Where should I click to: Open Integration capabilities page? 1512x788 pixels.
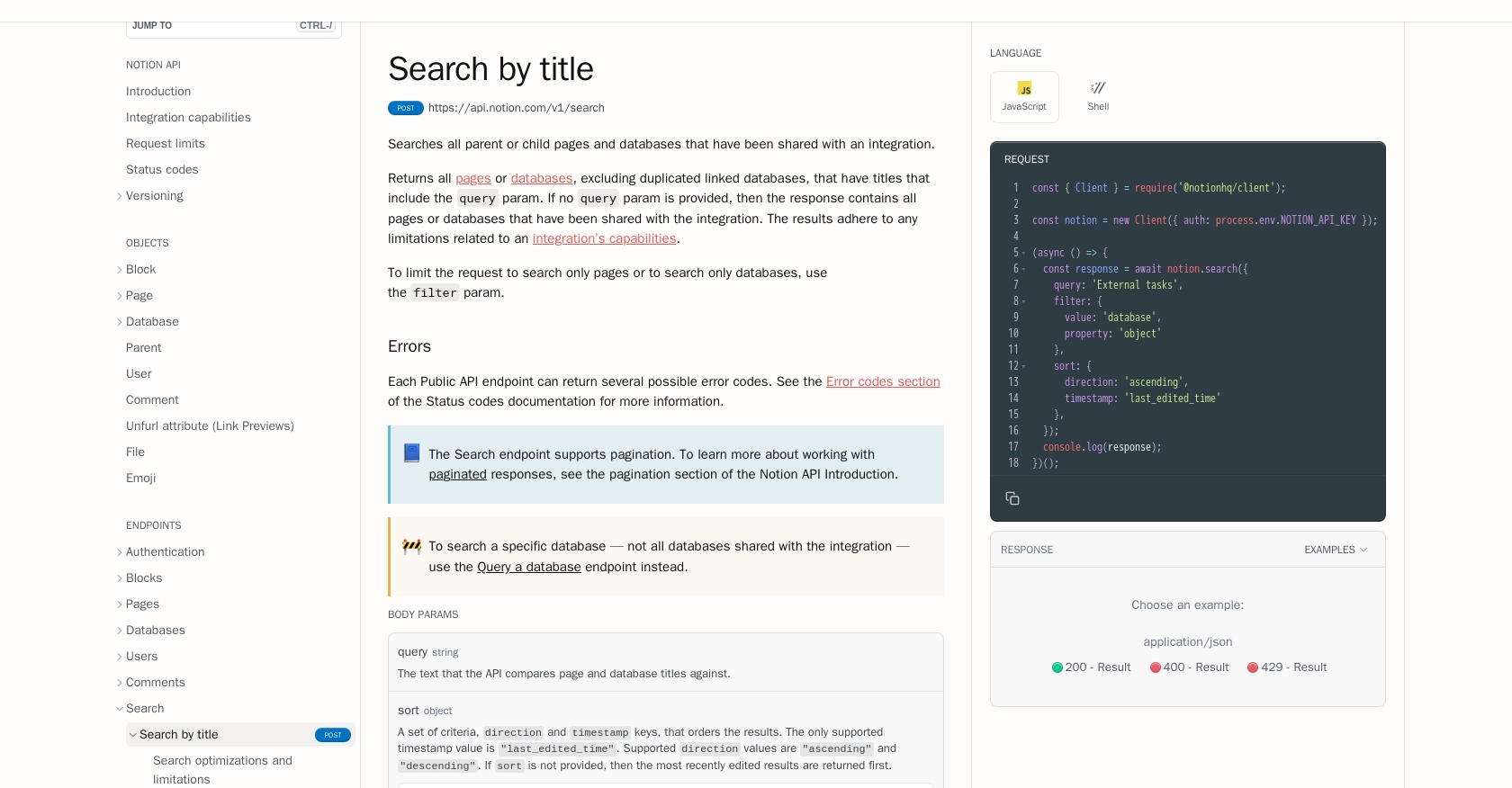[188, 118]
